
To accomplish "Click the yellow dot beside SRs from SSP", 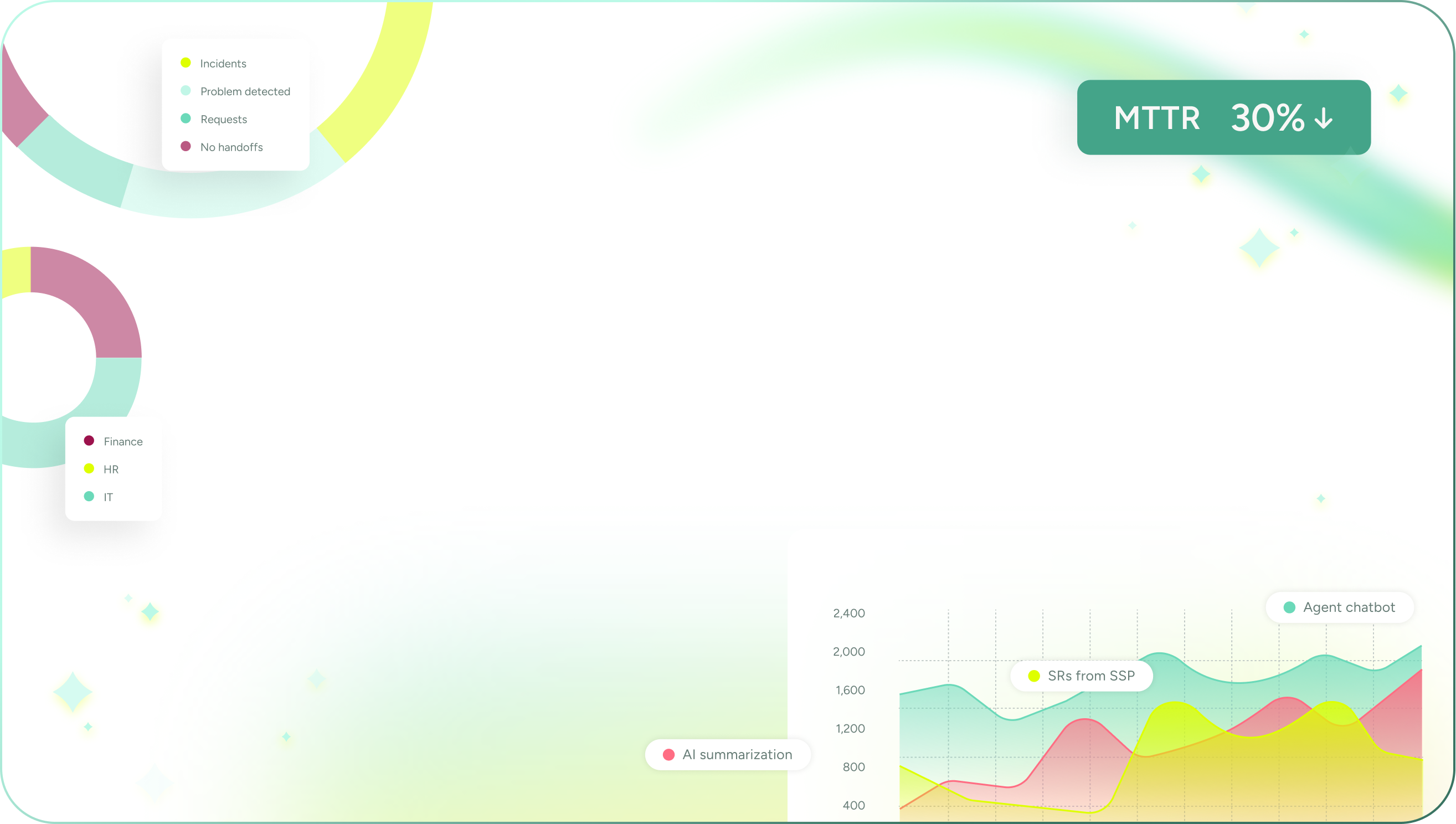I will (1034, 676).
